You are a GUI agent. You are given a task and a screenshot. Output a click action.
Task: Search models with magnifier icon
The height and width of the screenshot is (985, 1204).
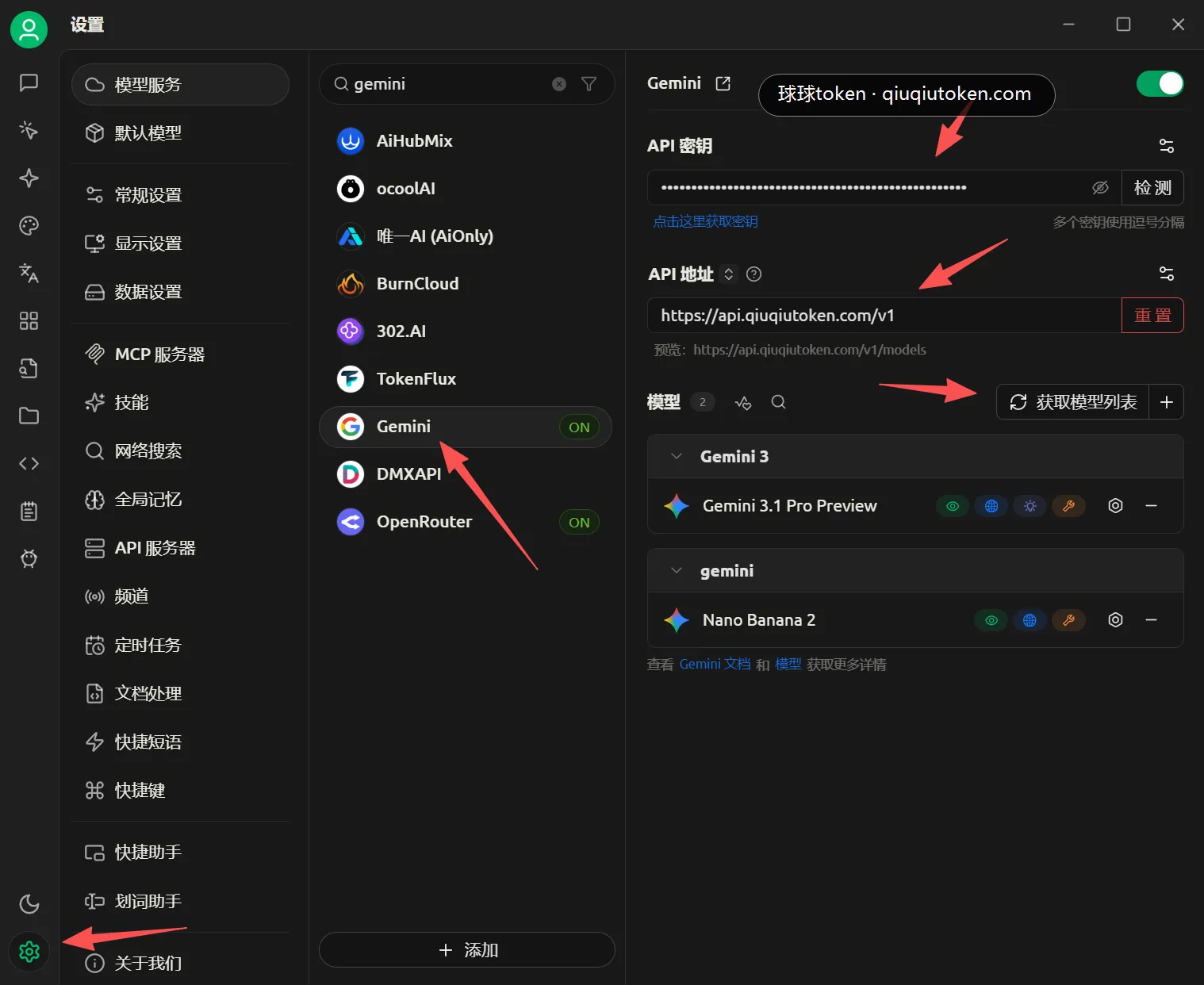[779, 402]
